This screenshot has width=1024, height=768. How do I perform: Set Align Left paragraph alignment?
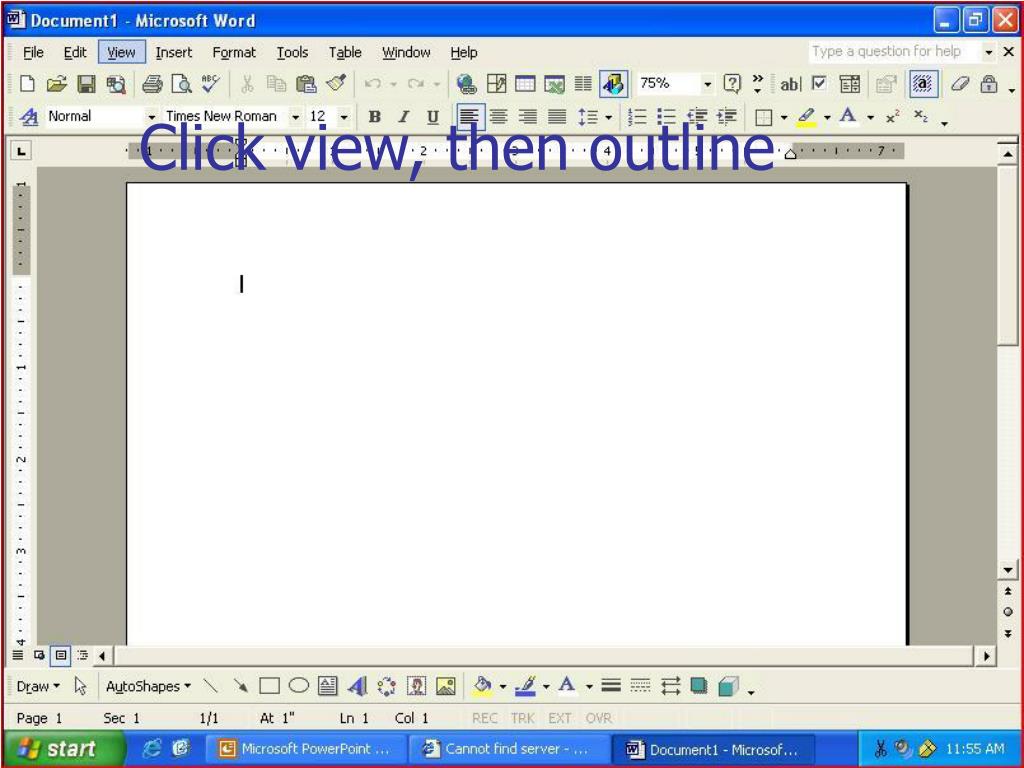coord(470,117)
